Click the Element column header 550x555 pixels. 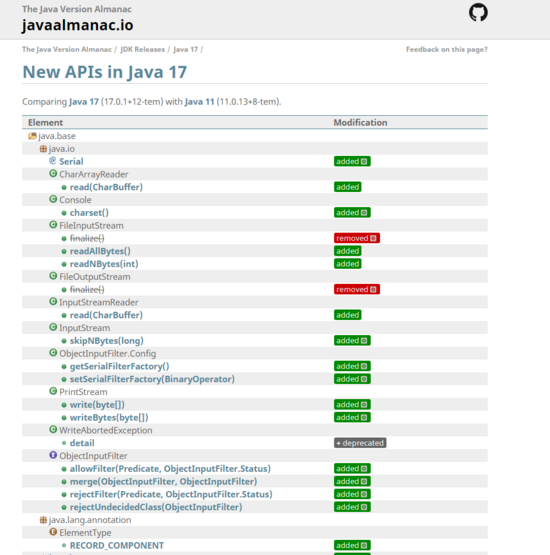pos(45,123)
